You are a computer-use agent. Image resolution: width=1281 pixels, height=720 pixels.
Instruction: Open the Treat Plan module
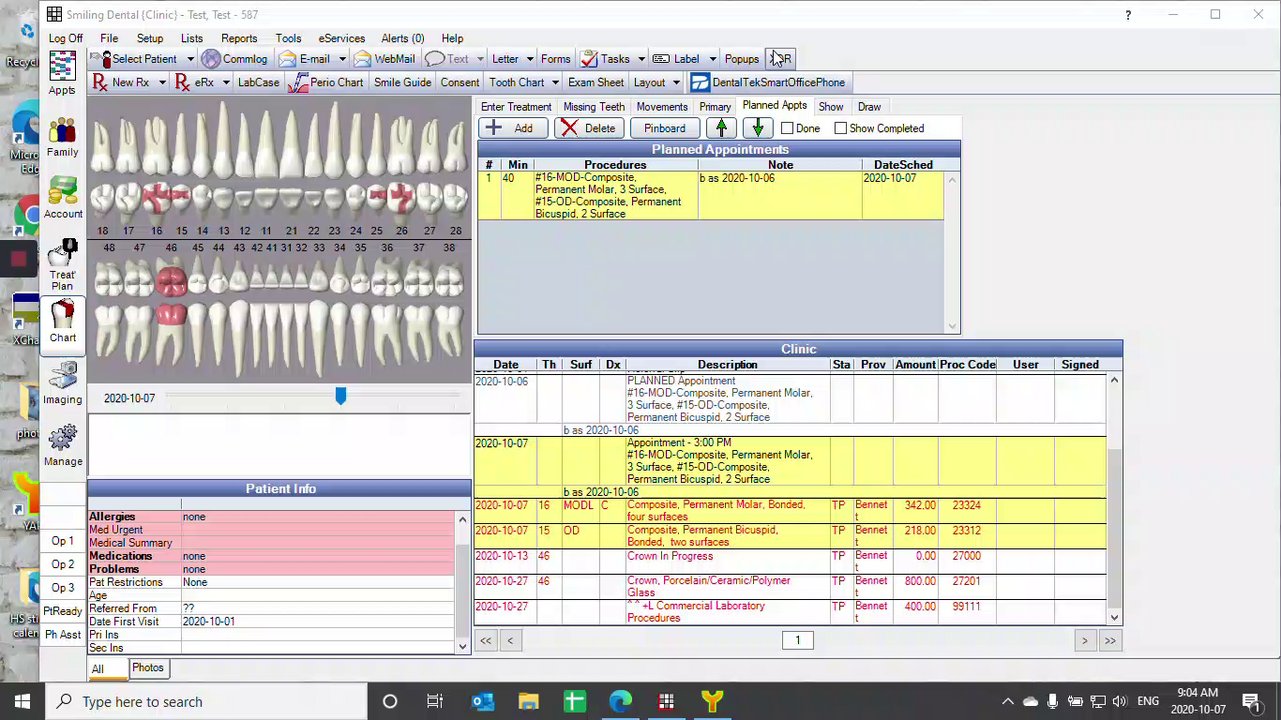click(x=62, y=264)
